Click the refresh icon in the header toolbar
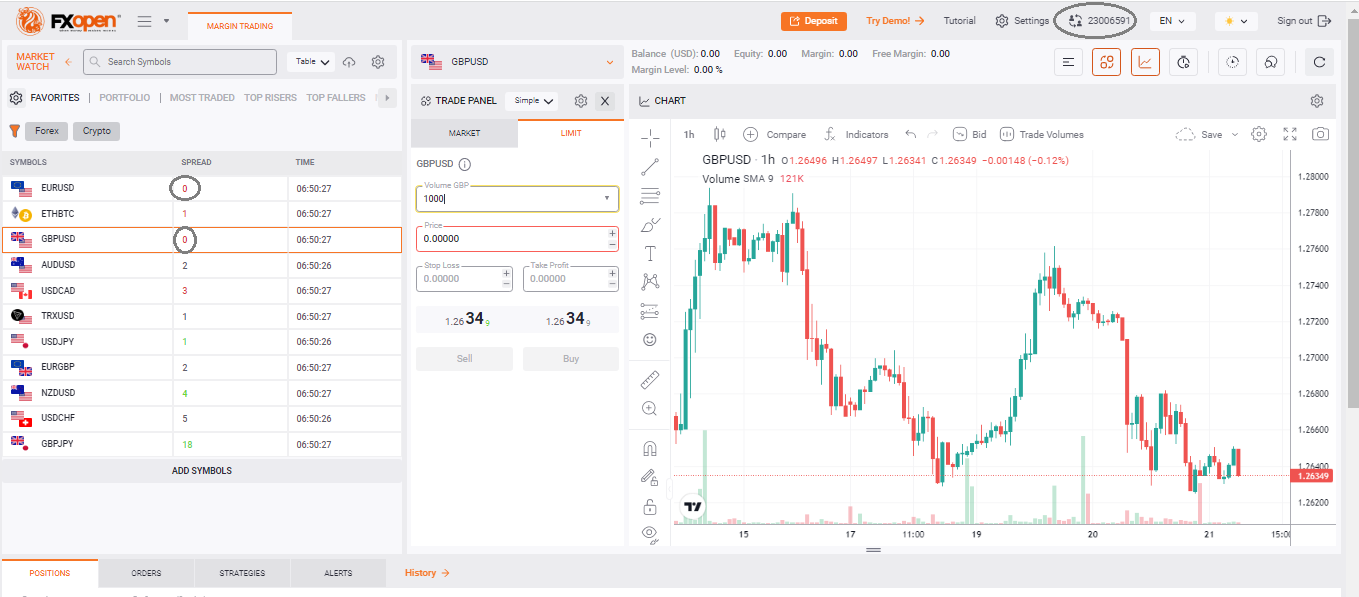This screenshot has height=597, width=1359. pos(1319,62)
